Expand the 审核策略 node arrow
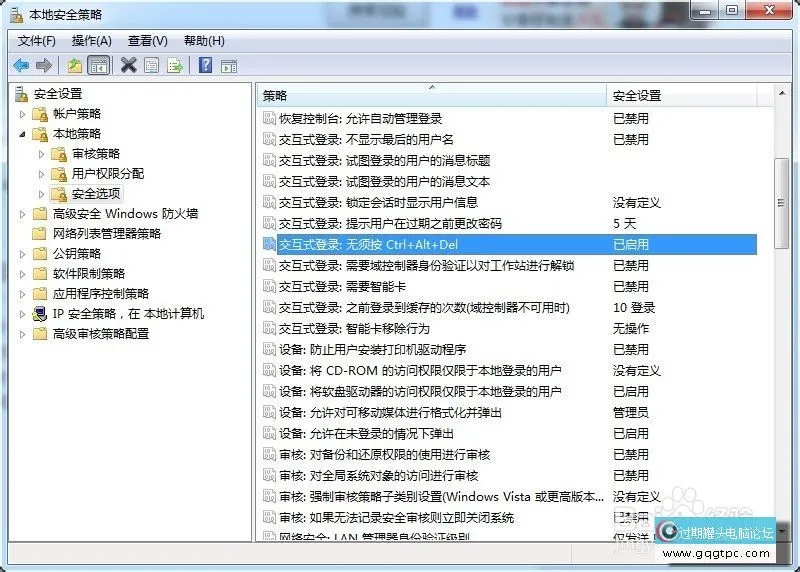This screenshot has width=800, height=572. click(x=42, y=154)
